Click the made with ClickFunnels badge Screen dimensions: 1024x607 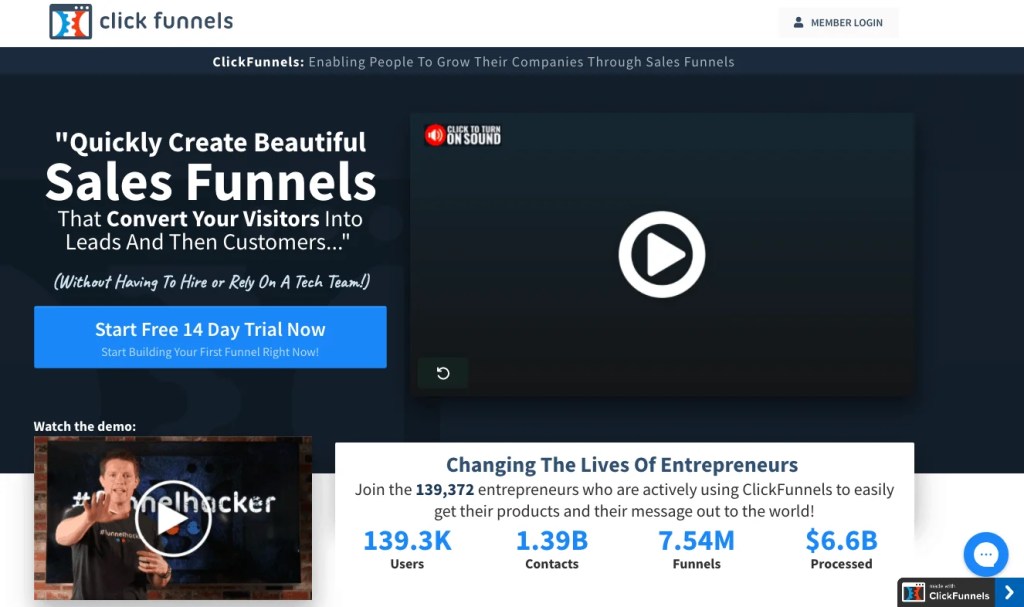pyautogui.click(x=946, y=592)
